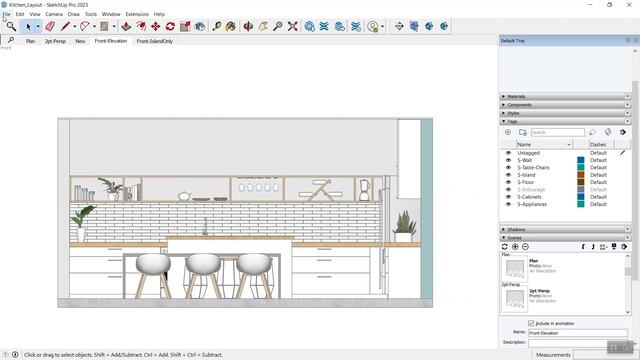Select the Move tool
Screen dimensions: 640x360
[x=156, y=27]
